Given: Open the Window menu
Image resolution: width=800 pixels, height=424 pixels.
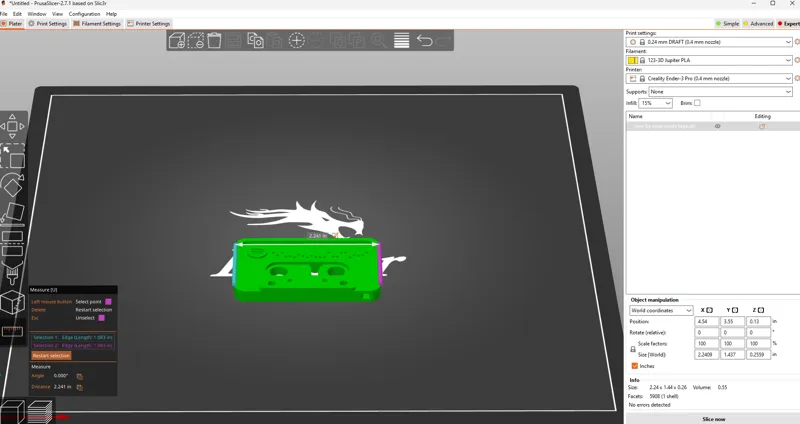Looking at the screenshot, I should point(37,14).
